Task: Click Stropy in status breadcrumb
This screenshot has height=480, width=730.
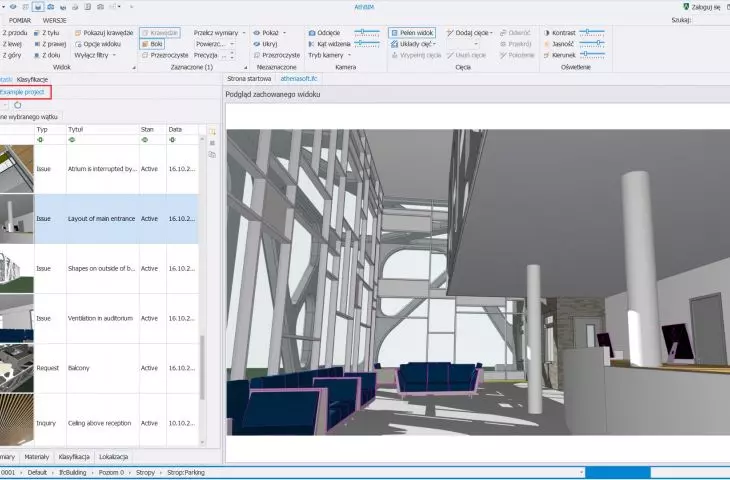Action: click(145, 473)
